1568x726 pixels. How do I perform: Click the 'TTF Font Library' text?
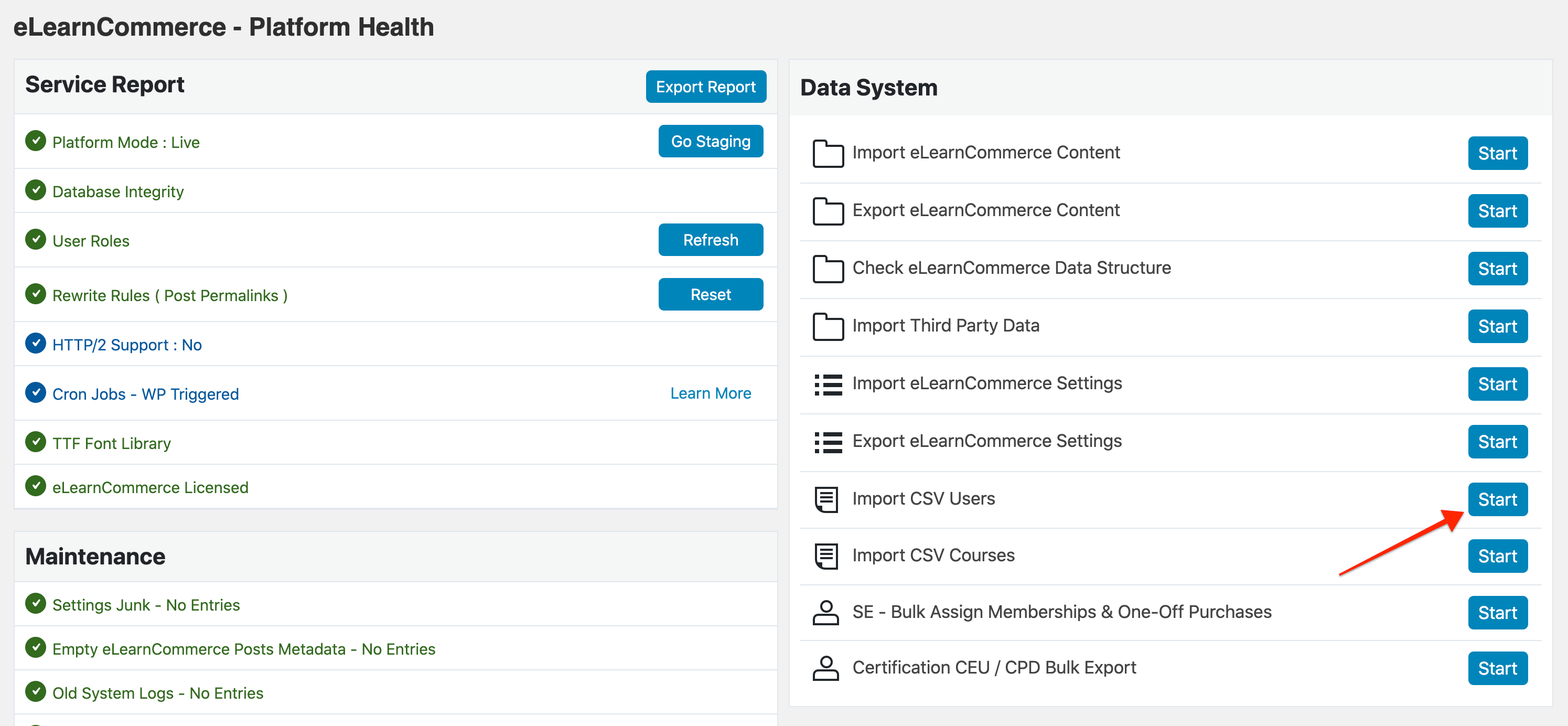[111, 444]
